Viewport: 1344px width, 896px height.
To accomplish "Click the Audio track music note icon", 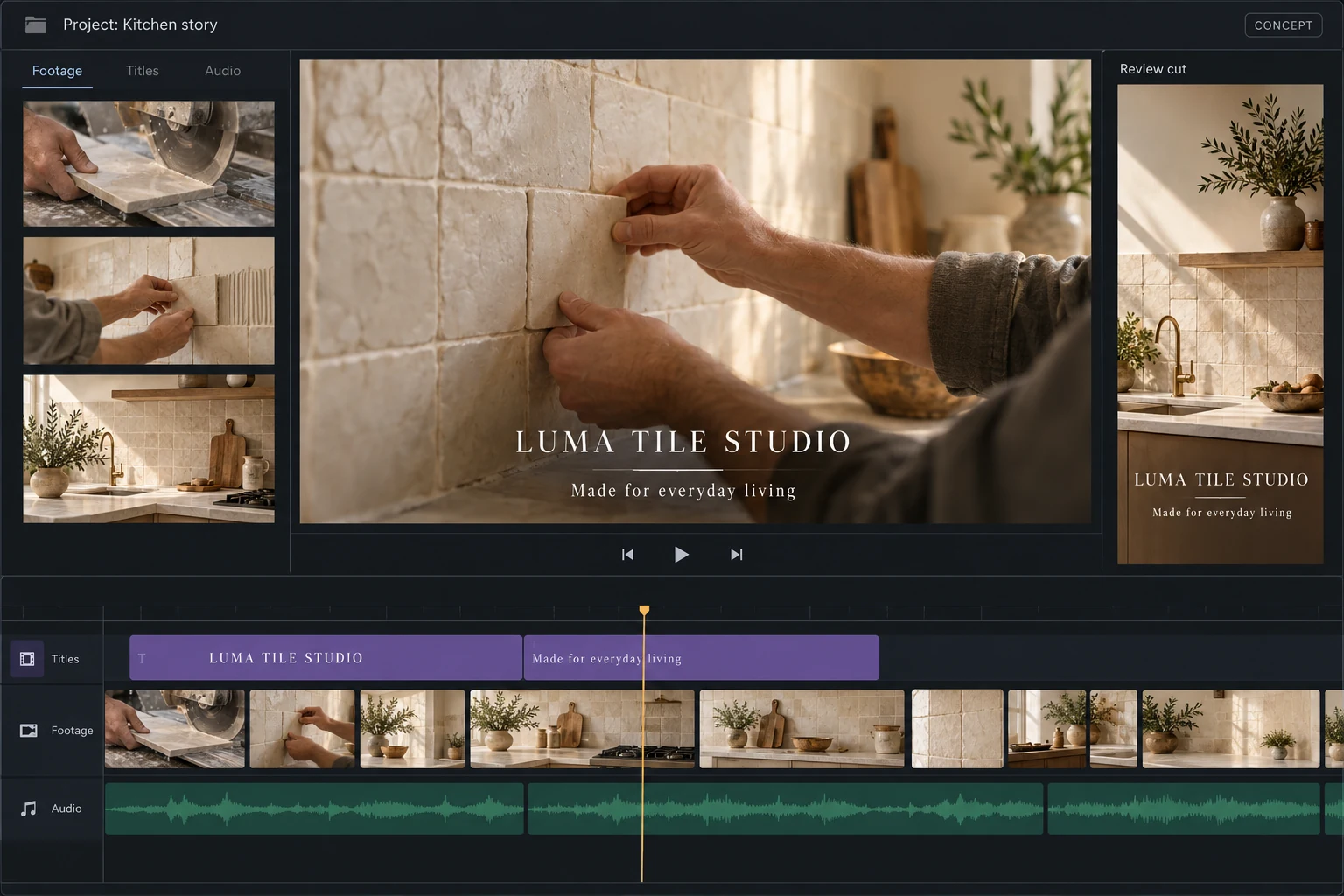I will (x=29, y=808).
